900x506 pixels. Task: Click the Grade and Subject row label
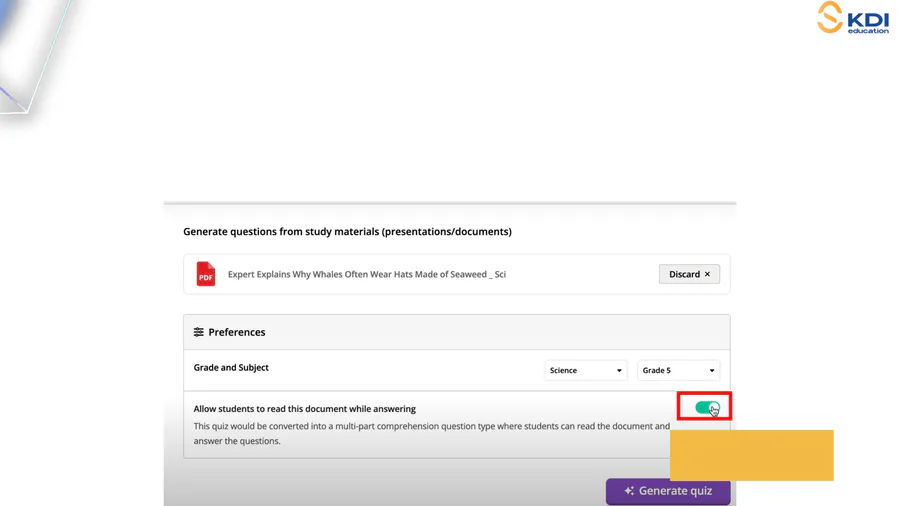(231, 368)
